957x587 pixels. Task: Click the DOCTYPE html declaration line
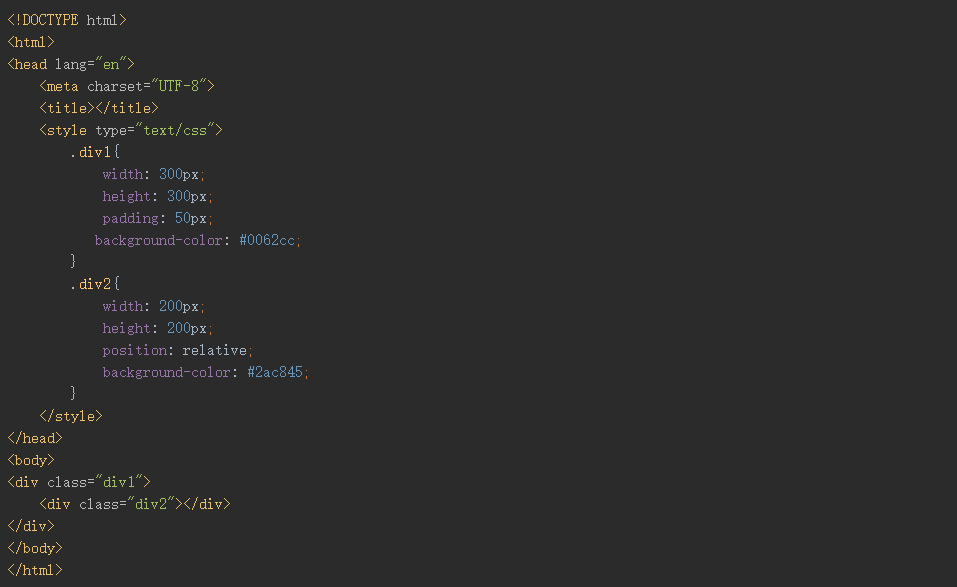pos(67,20)
